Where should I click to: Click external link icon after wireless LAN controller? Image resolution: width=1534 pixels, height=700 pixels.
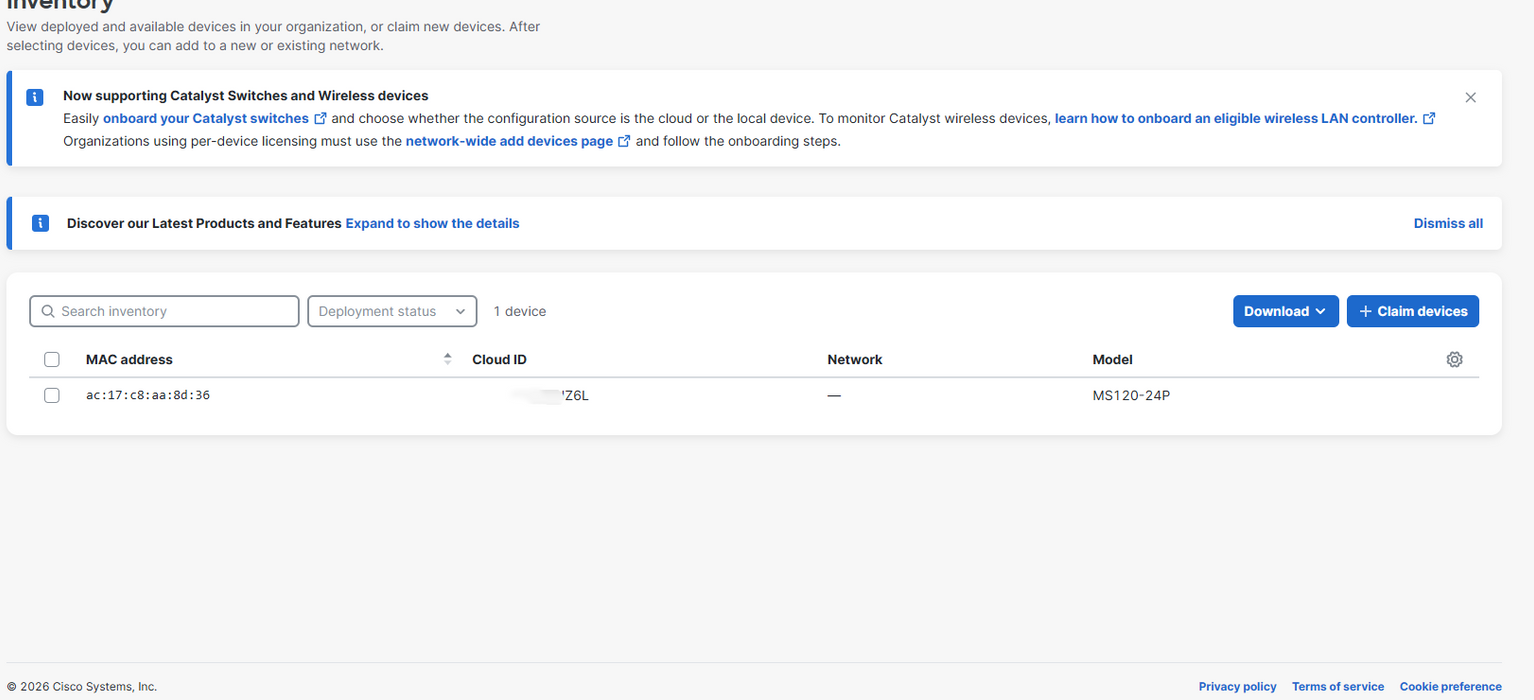pyautogui.click(x=1429, y=118)
